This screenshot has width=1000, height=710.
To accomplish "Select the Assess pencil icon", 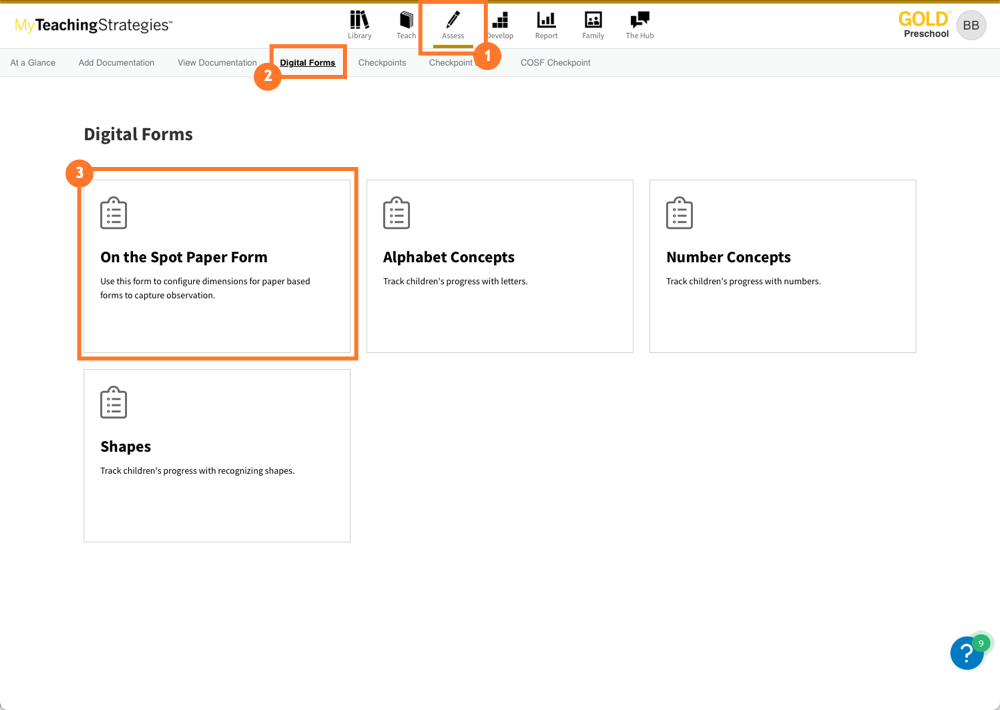I will click(453, 20).
